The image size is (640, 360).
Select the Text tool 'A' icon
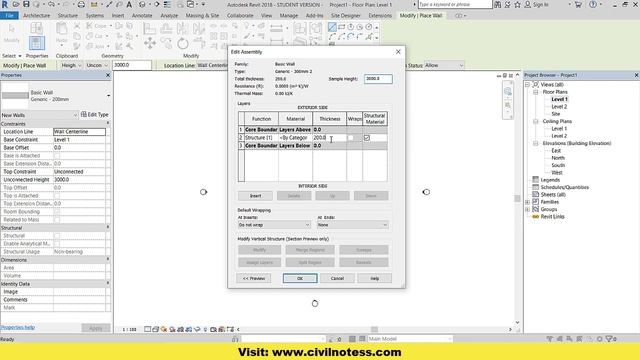(x=129, y=4)
